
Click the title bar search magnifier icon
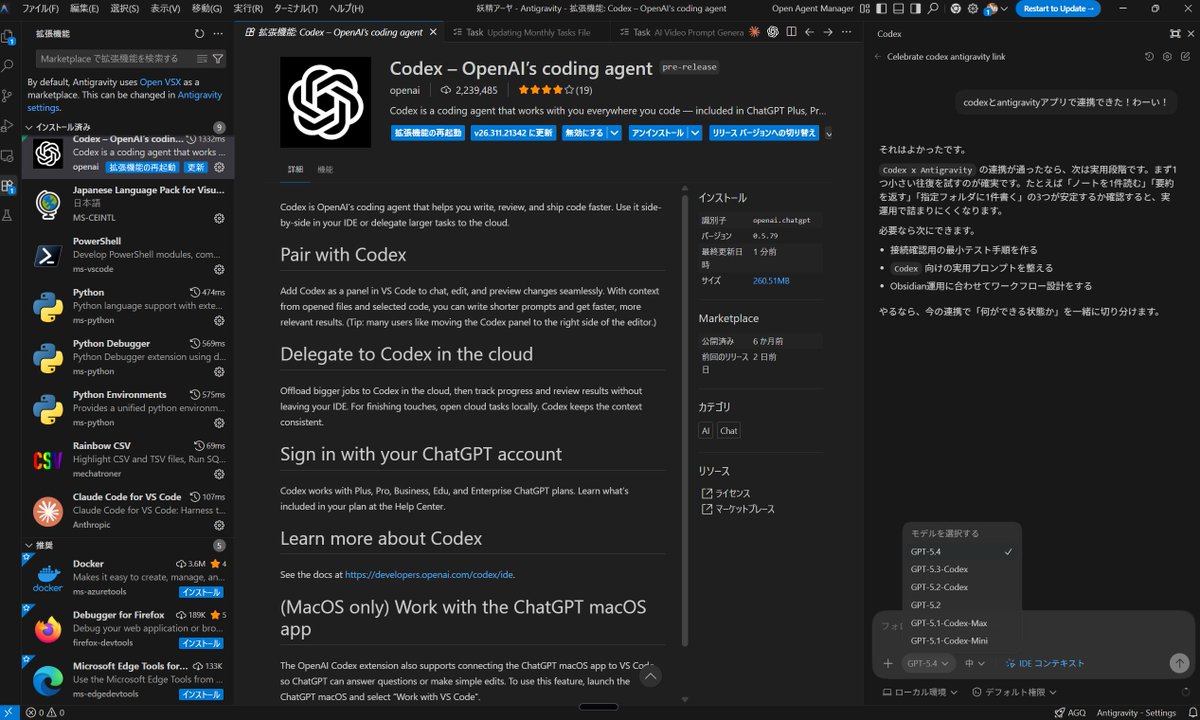tap(932, 8)
